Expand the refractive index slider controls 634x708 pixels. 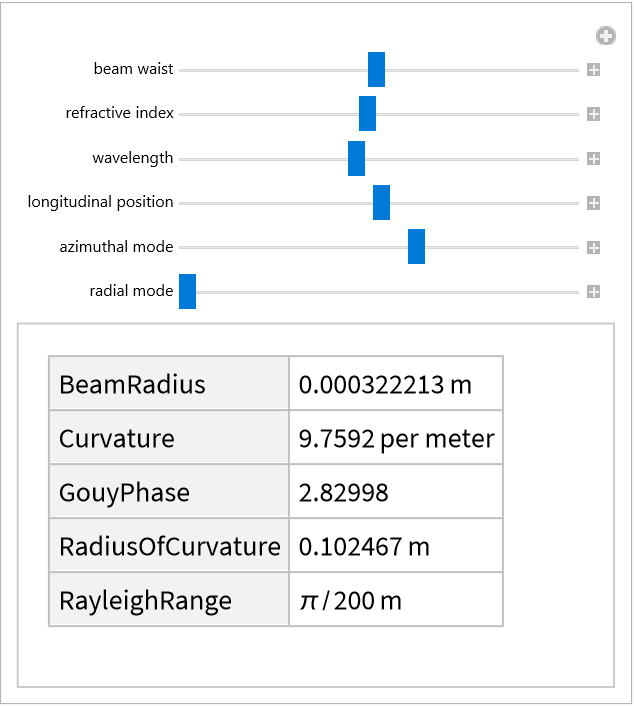tap(593, 114)
